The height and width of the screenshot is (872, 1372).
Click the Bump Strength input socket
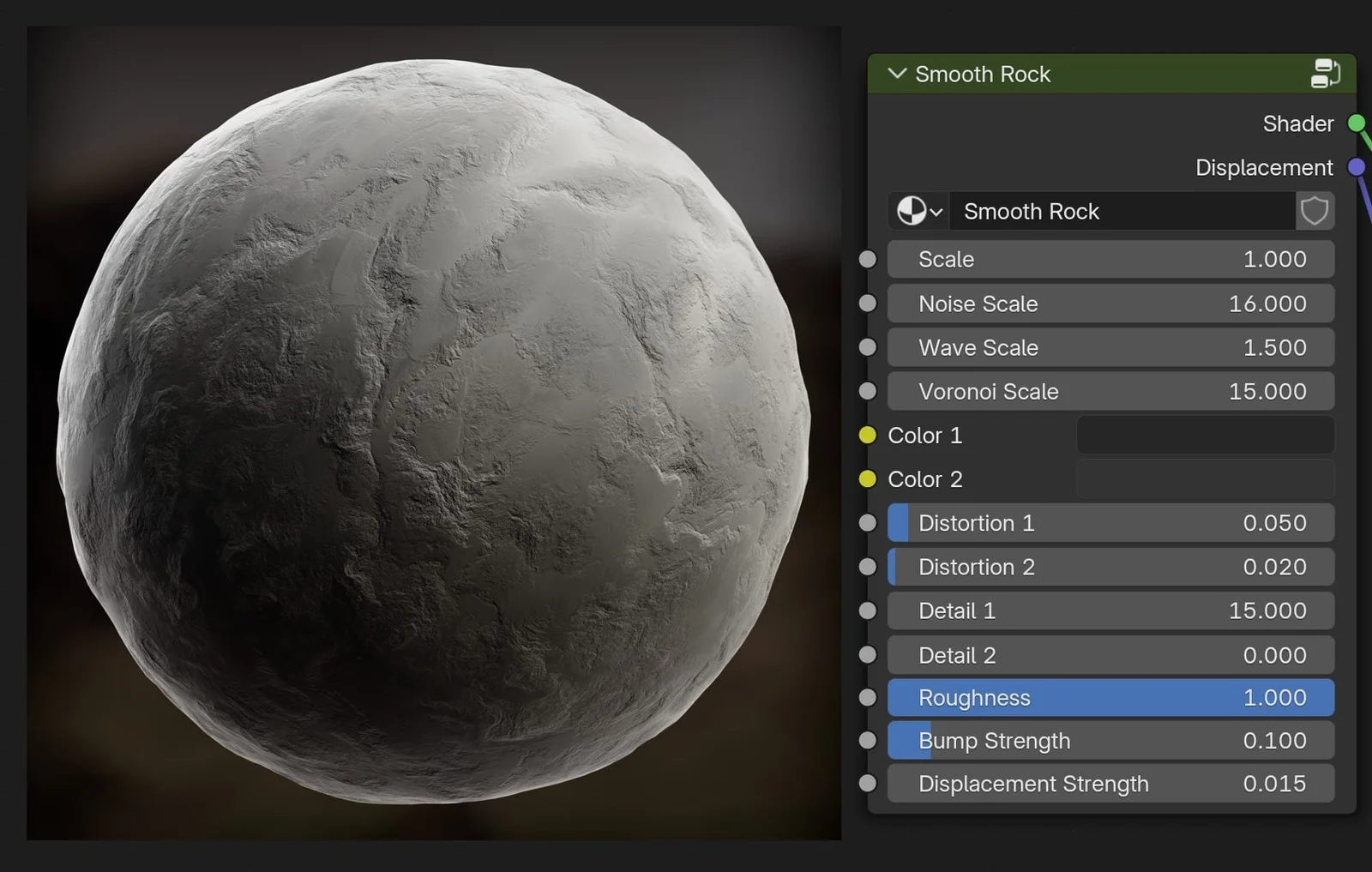pos(867,740)
